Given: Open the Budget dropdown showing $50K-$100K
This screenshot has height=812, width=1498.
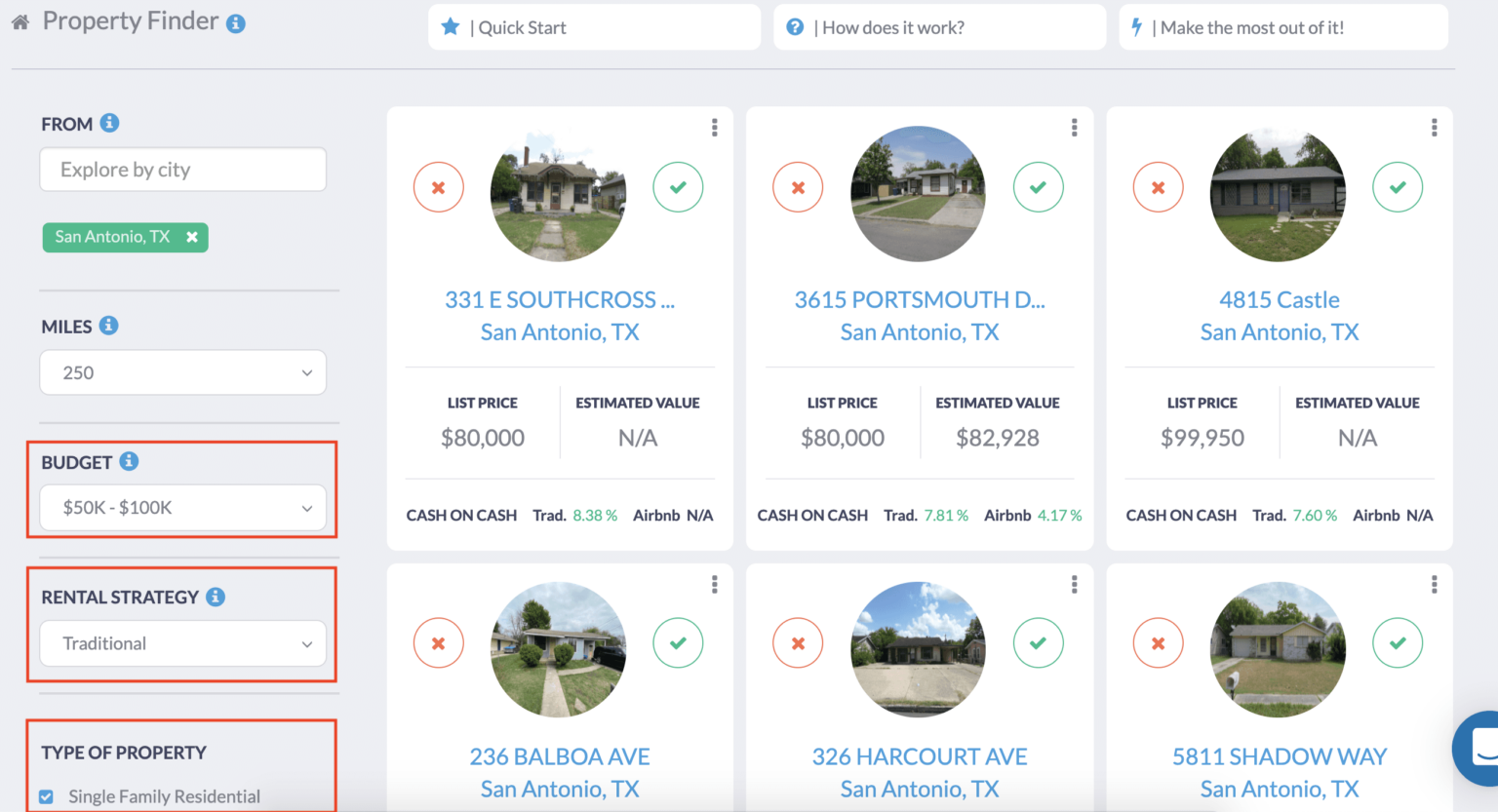Looking at the screenshot, I should point(182,507).
